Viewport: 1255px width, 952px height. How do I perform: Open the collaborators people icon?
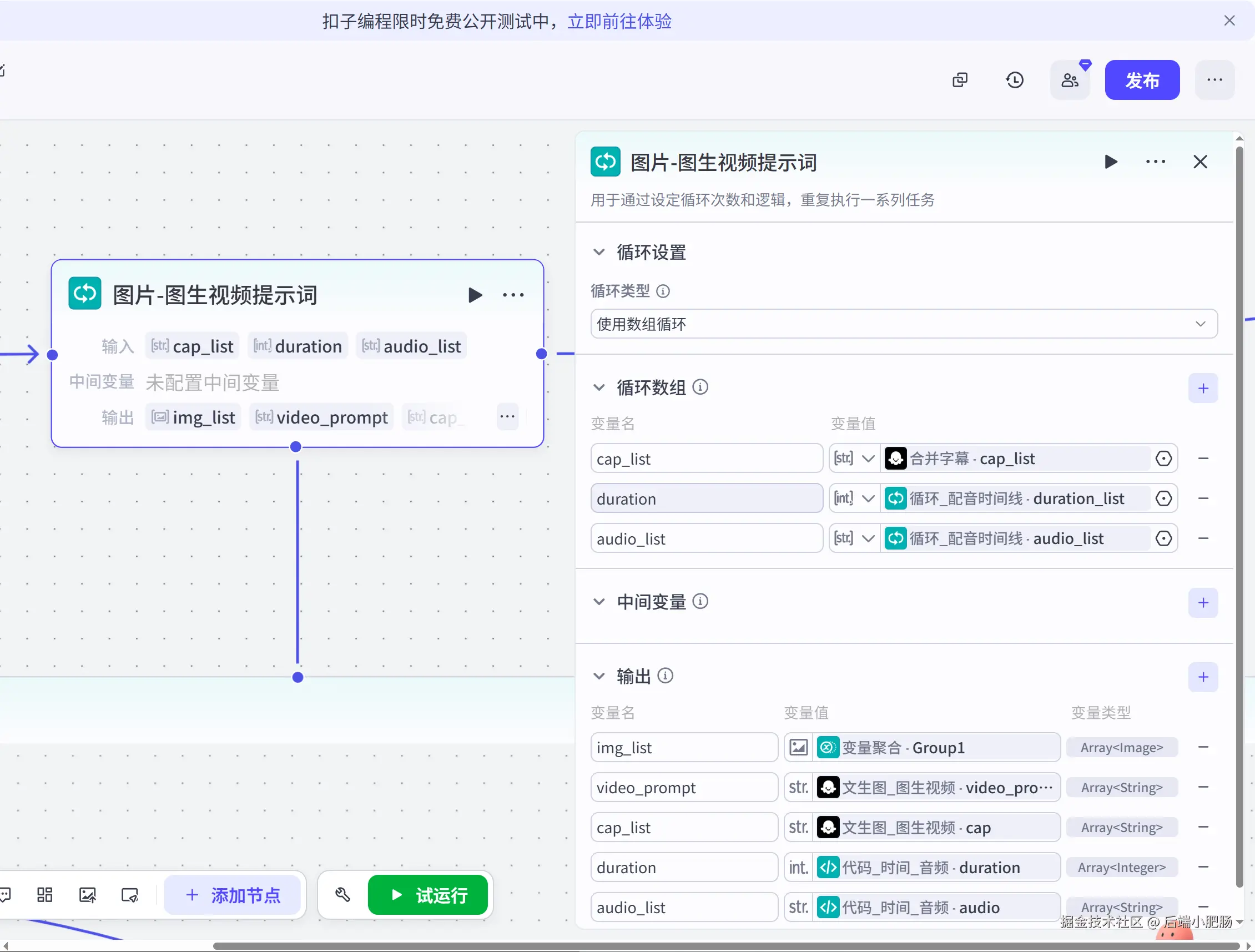pos(1070,80)
